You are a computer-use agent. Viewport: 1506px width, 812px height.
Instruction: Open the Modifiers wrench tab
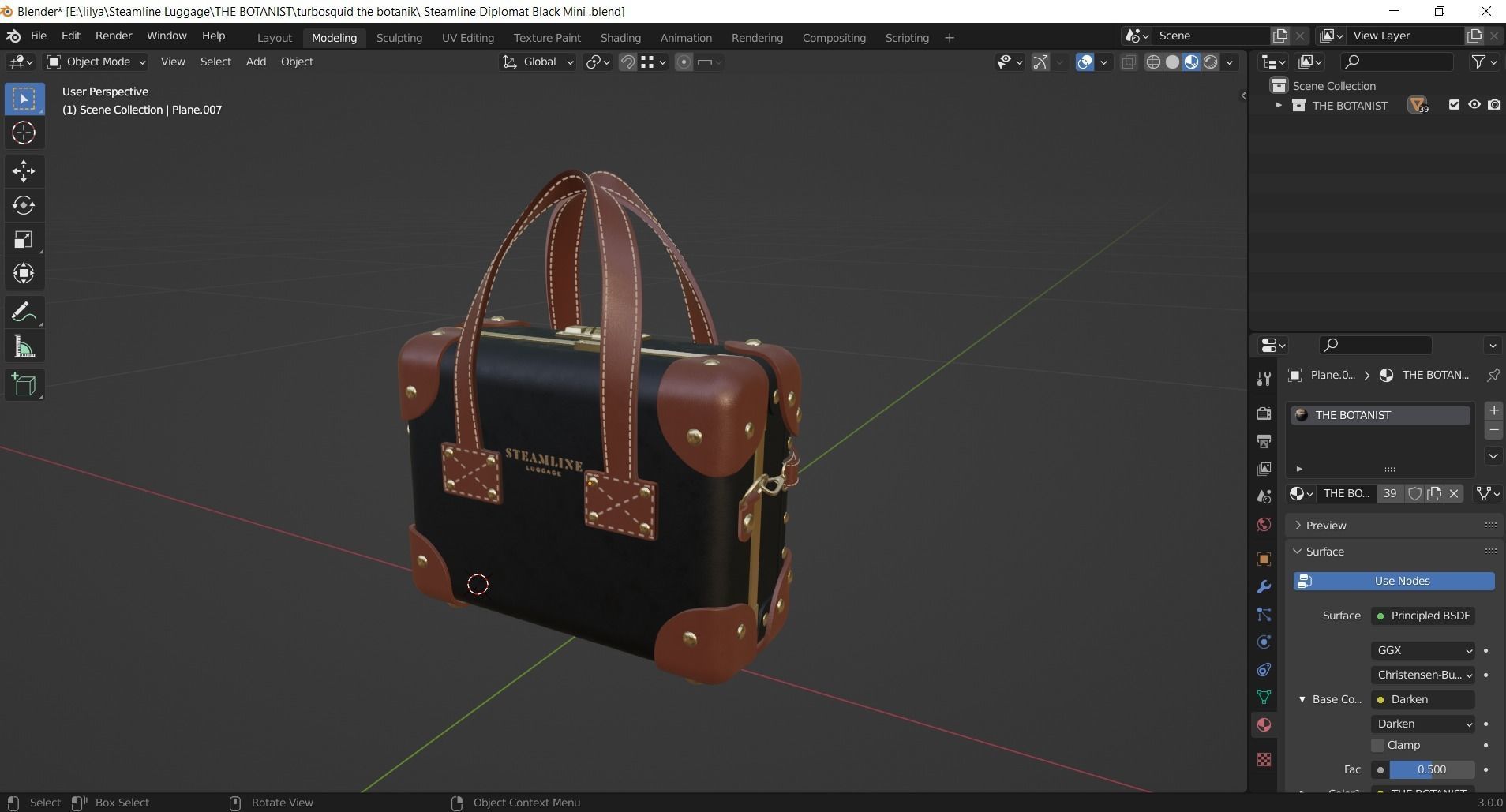coord(1264,586)
